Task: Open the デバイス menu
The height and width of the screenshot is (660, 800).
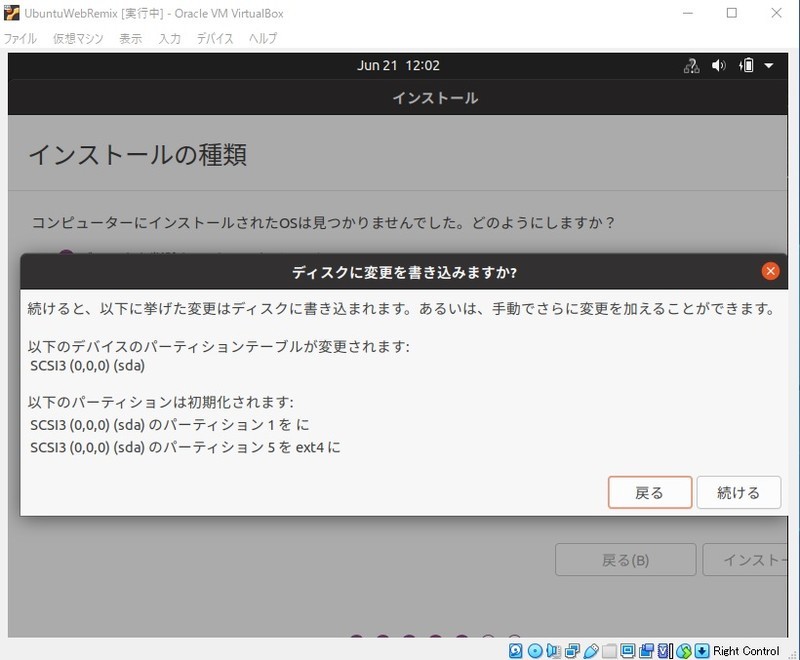Action: point(215,38)
